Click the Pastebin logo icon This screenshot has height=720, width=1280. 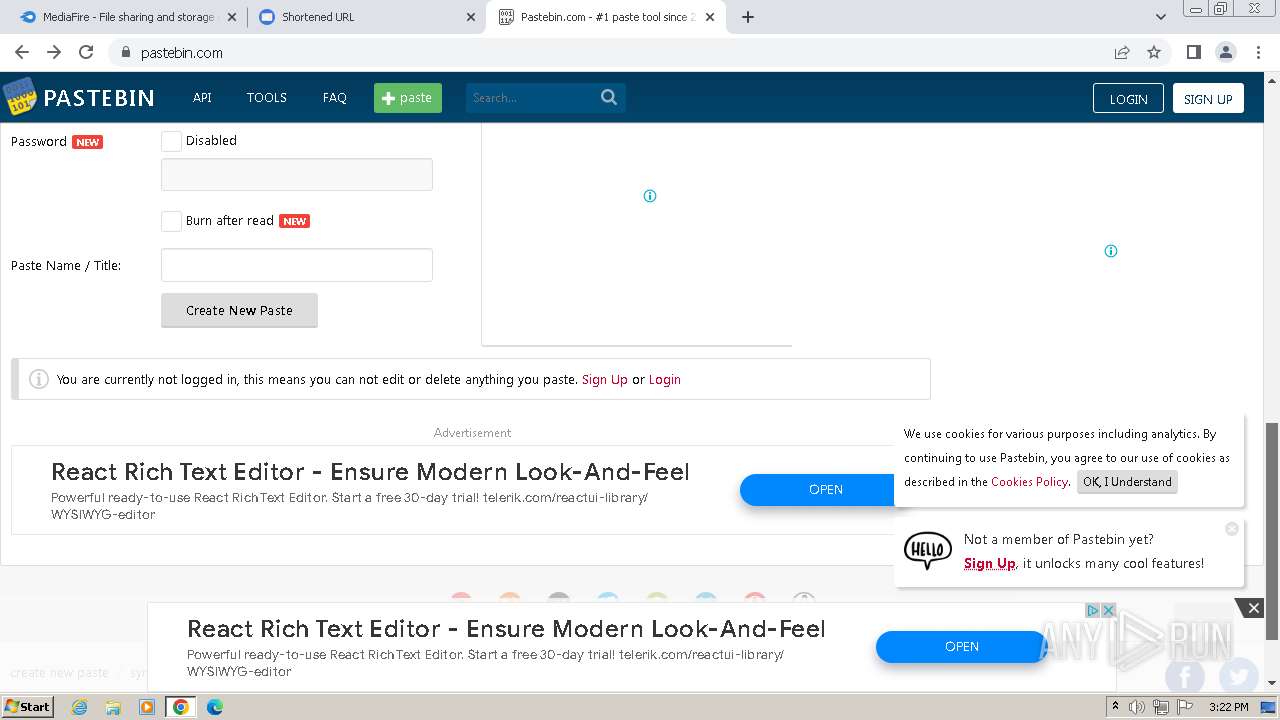(19, 97)
